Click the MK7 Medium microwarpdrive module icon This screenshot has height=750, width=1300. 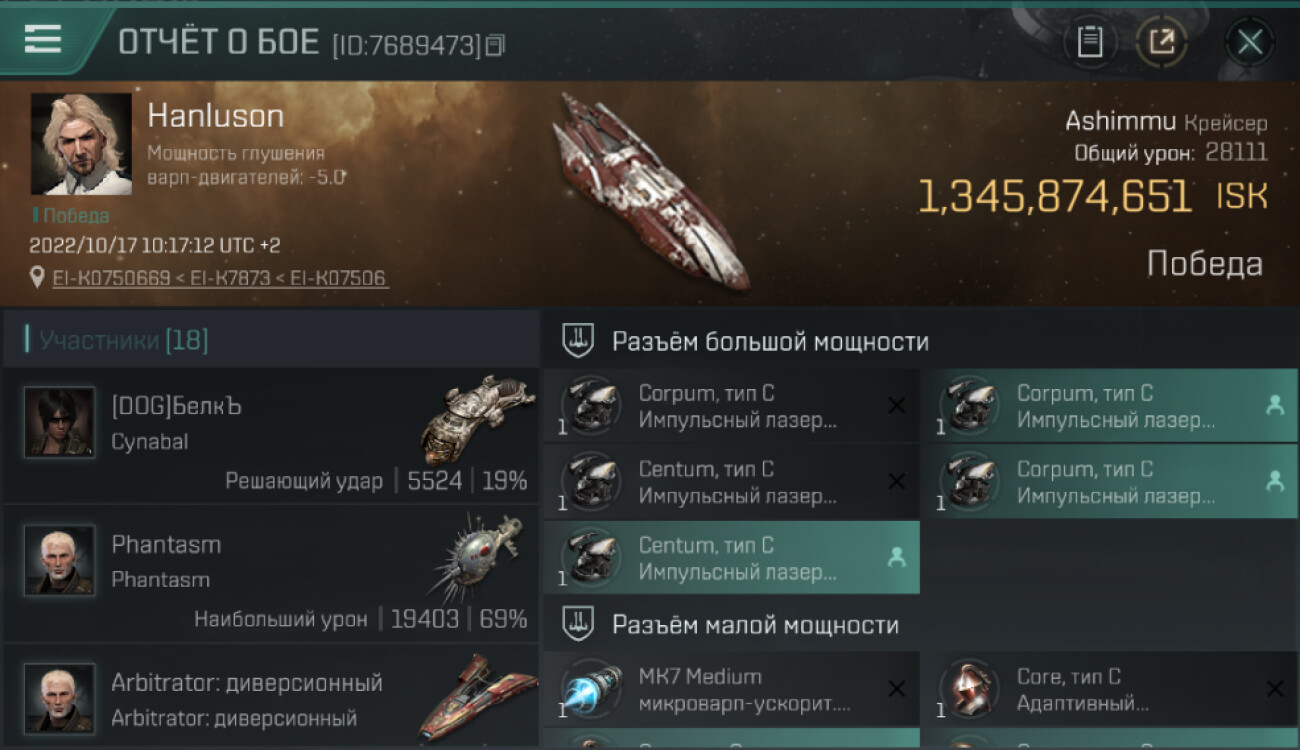click(x=591, y=689)
